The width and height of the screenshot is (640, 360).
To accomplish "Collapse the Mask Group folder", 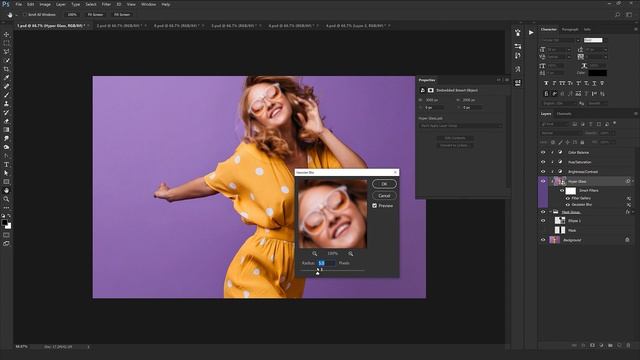I will (x=550, y=212).
